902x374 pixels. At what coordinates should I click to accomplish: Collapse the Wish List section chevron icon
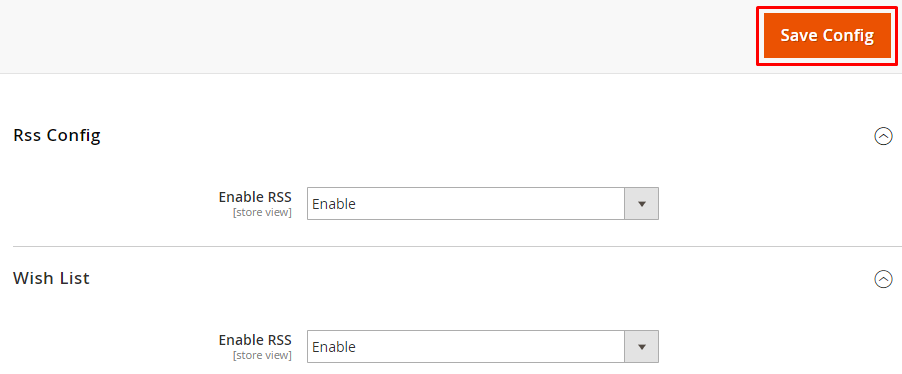(883, 279)
